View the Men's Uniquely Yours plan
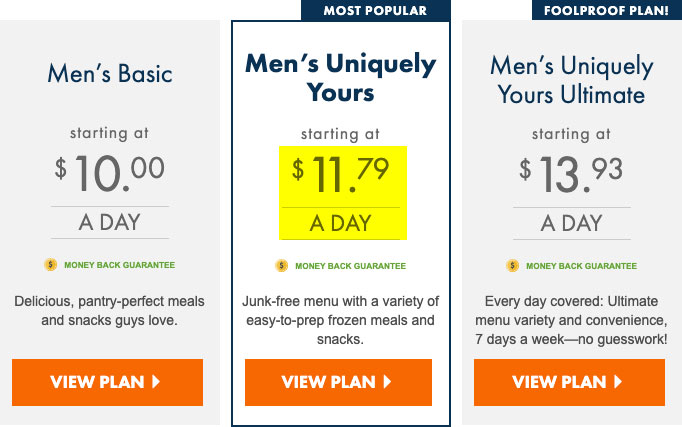 point(338,382)
